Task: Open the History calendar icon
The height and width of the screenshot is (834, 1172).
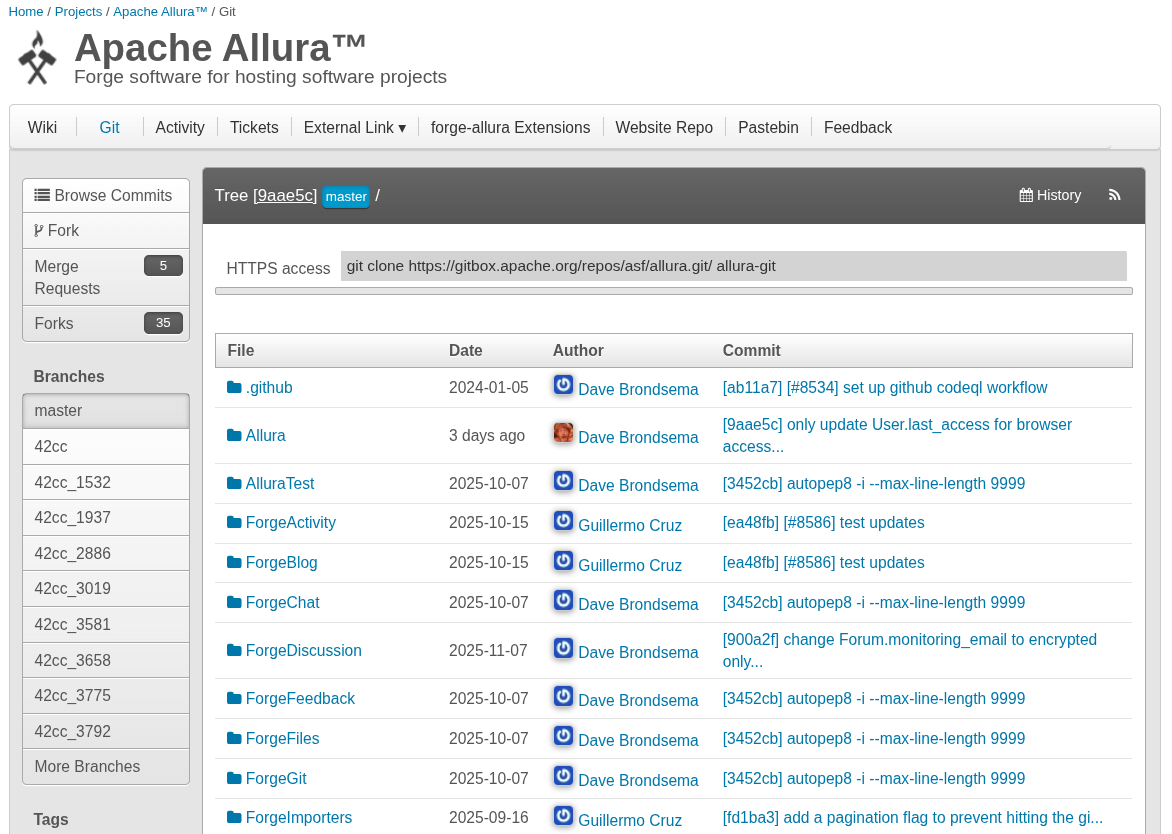Action: tap(1024, 195)
